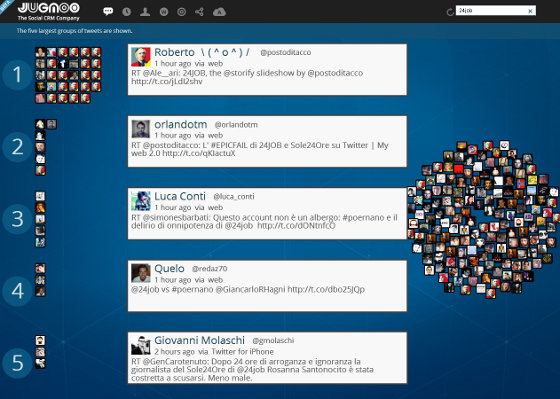Open Giovanni Molaschi's avatar thumbnail
Screen dimensions: 560x399
[x=141, y=345]
